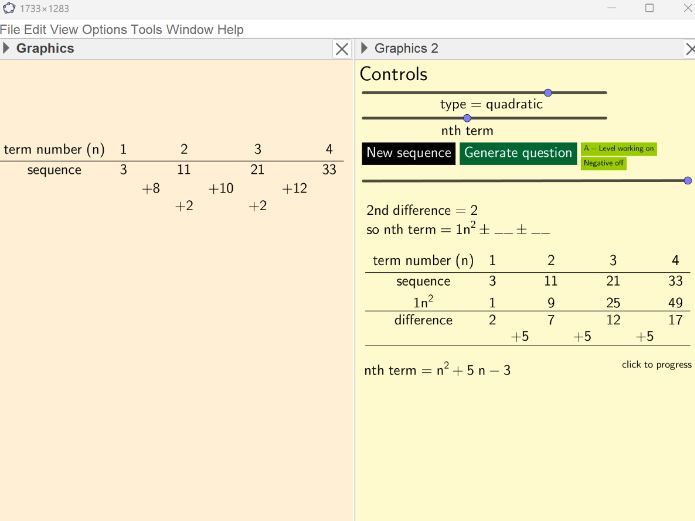This screenshot has width=695, height=521.
Task: Open the View menu
Action: point(64,30)
